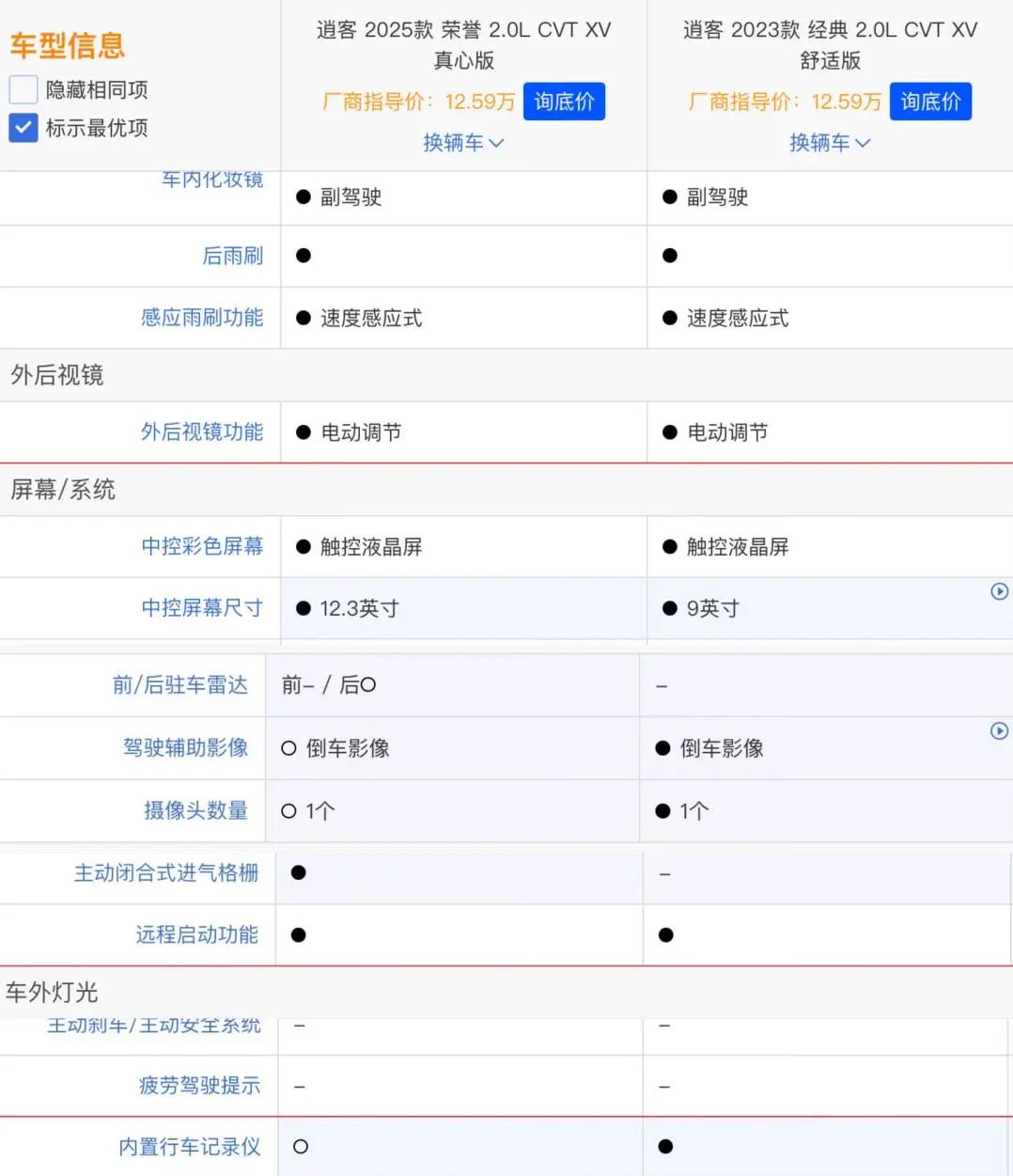
Task: Expand 换辆车 dropdown for 2025款 model
Action: tap(463, 143)
